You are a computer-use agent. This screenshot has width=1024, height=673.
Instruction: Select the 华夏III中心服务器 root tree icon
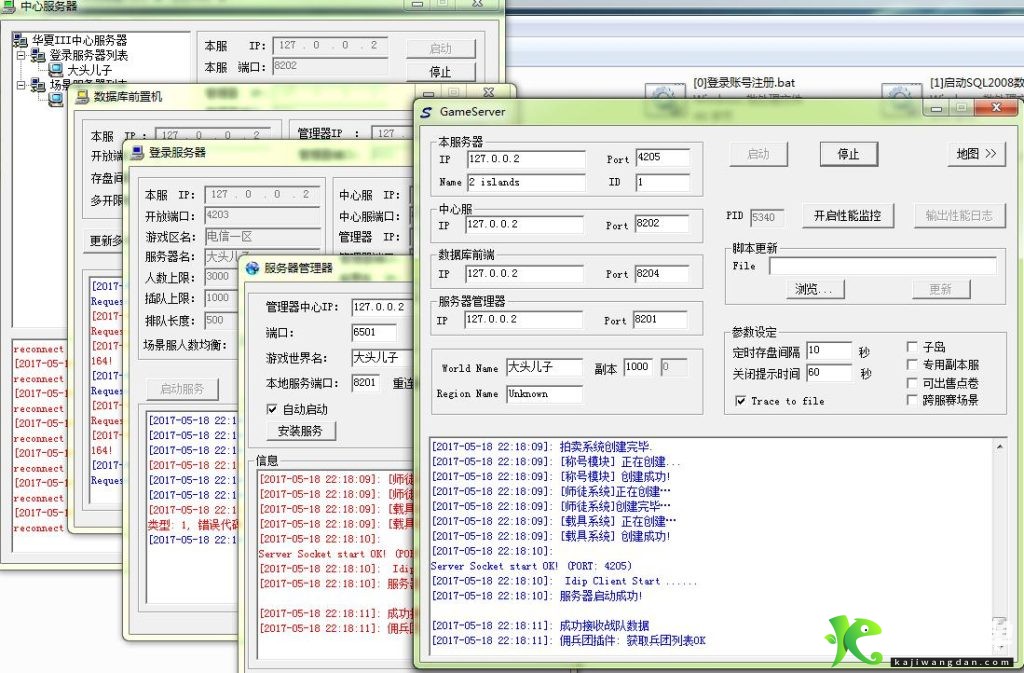tap(20, 40)
